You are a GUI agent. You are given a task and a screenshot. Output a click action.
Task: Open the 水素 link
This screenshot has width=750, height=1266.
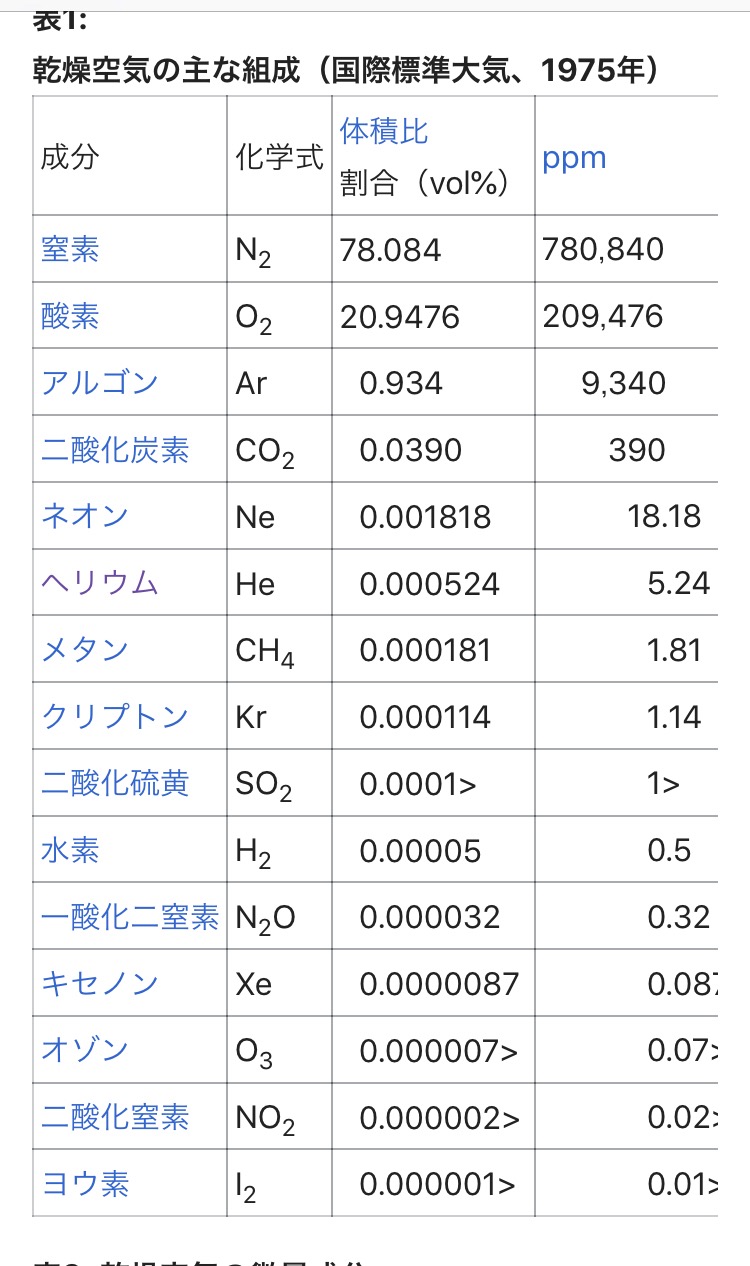(70, 850)
